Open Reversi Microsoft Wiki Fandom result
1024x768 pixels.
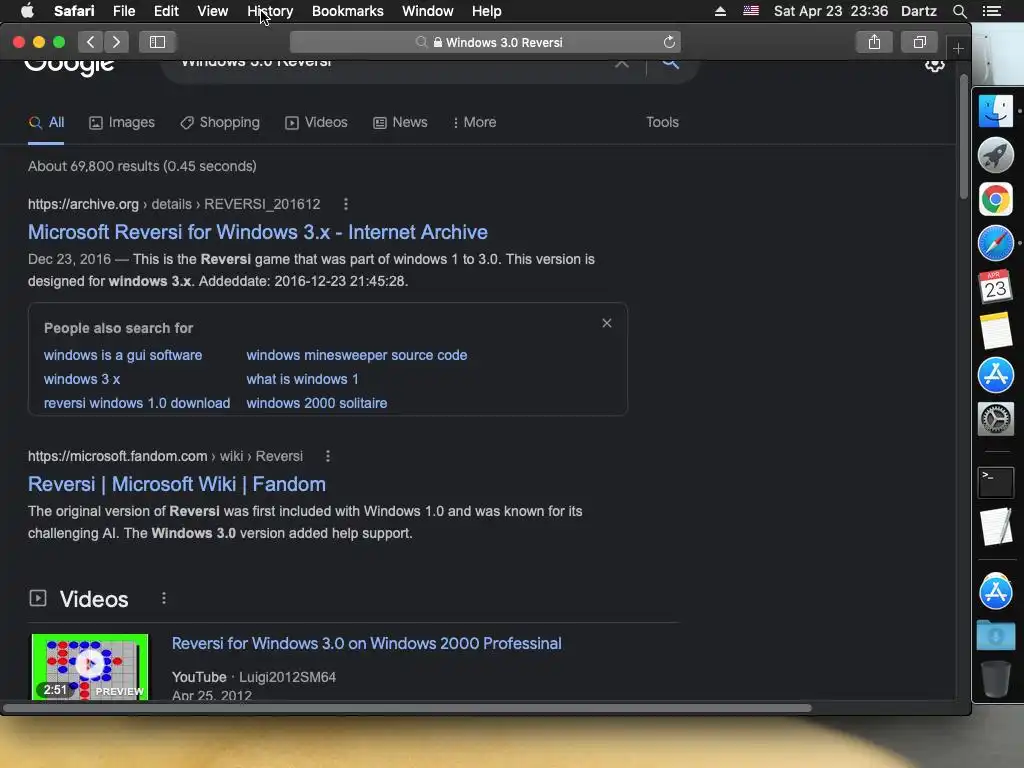pyautogui.click(x=176, y=485)
